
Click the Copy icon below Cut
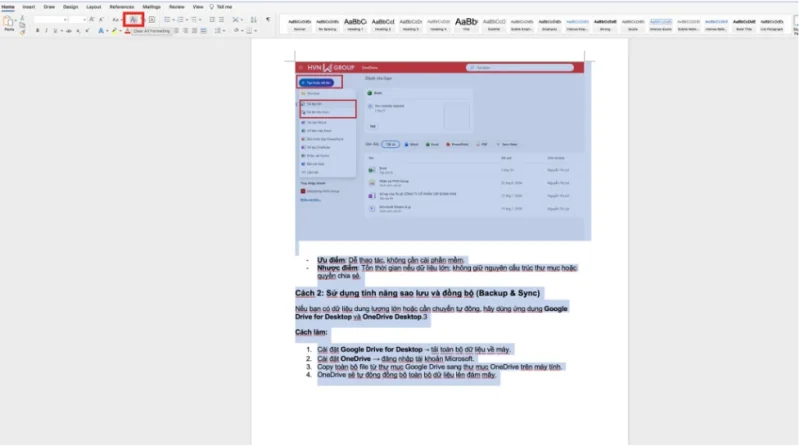(x=22, y=24)
